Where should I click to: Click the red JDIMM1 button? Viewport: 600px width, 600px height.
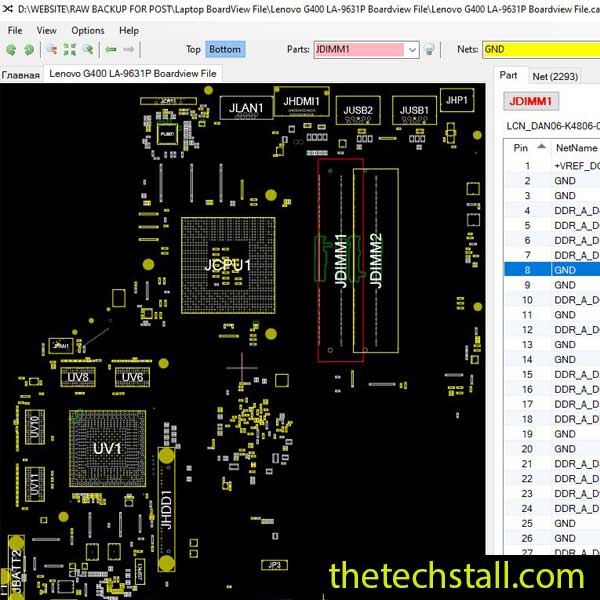[531, 101]
